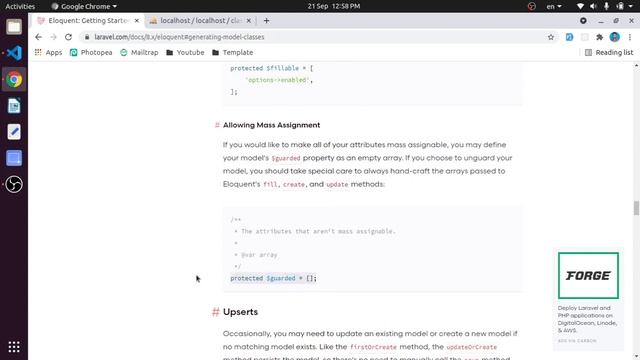
Task: Click the Allowing Mass Assignment anchor hash
Action: (x=217, y=125)
